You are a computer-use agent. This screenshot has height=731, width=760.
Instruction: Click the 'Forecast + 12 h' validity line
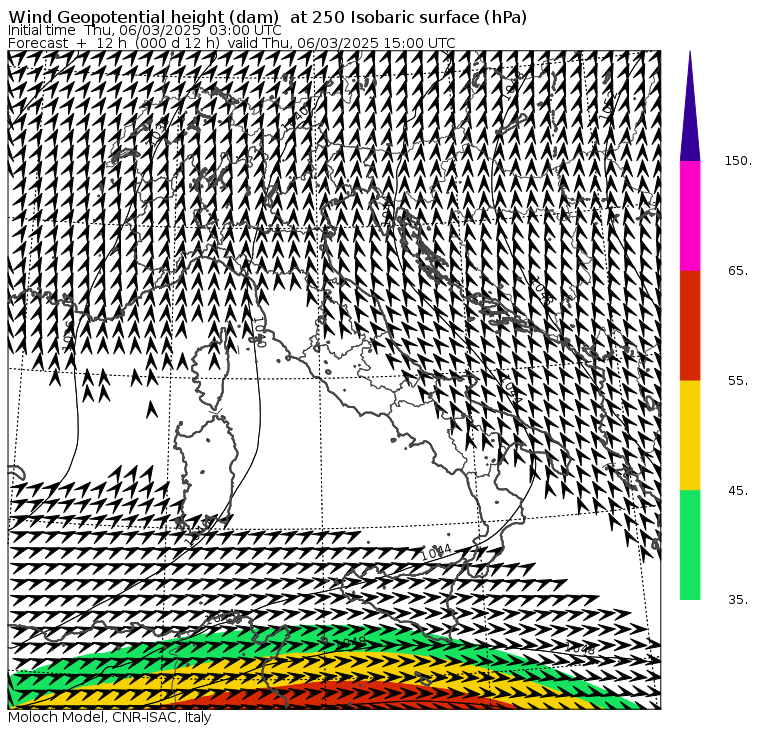pos(232,43)
